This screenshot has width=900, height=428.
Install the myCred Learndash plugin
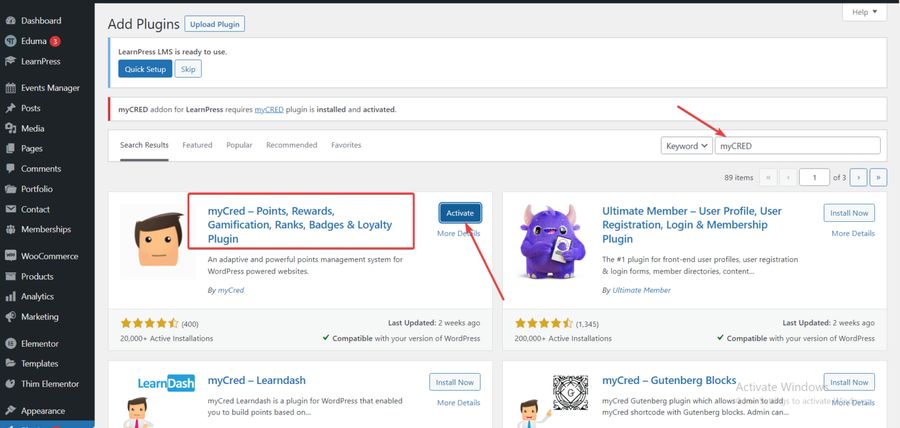click(x=455, y=382)
